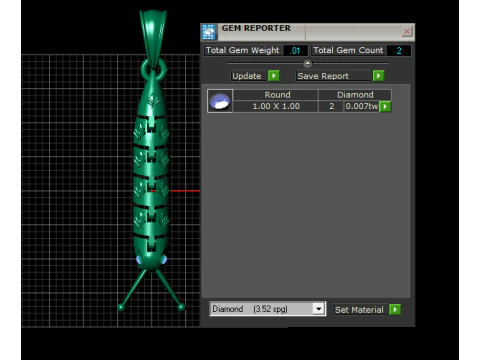The width and height of the screenshot is (480, 360).
Task: Click the Save Report button
Action: (334, 76)
